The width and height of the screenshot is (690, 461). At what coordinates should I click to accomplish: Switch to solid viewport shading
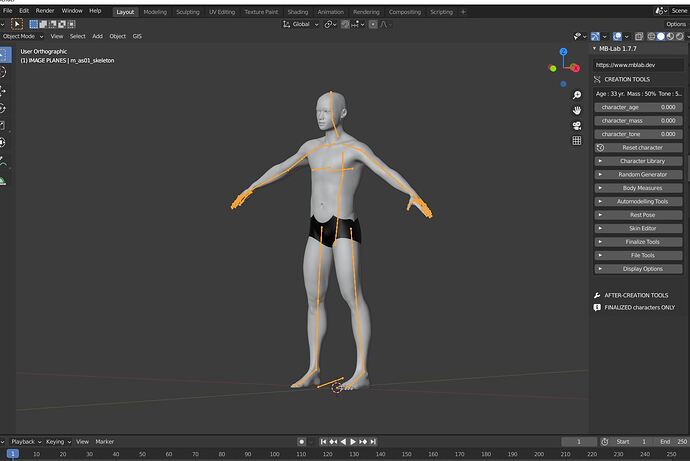pyautogui.click(x=661, y=36)
